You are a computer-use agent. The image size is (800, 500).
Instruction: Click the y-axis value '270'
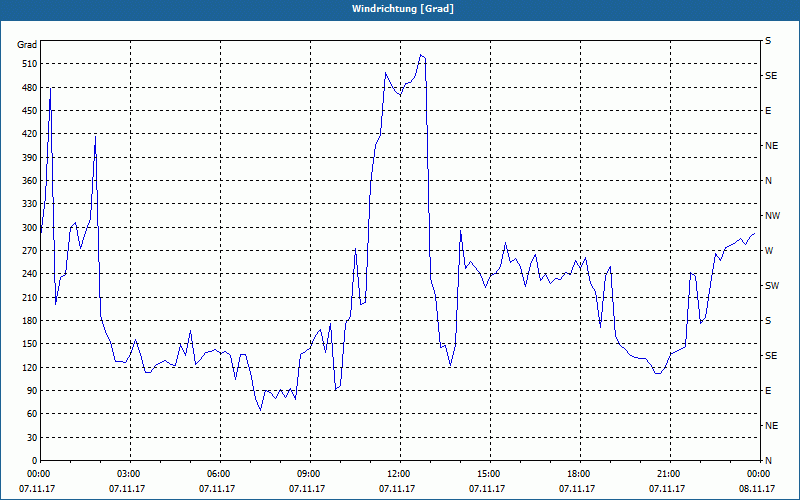pyautogui.click(x=30, y=251)
